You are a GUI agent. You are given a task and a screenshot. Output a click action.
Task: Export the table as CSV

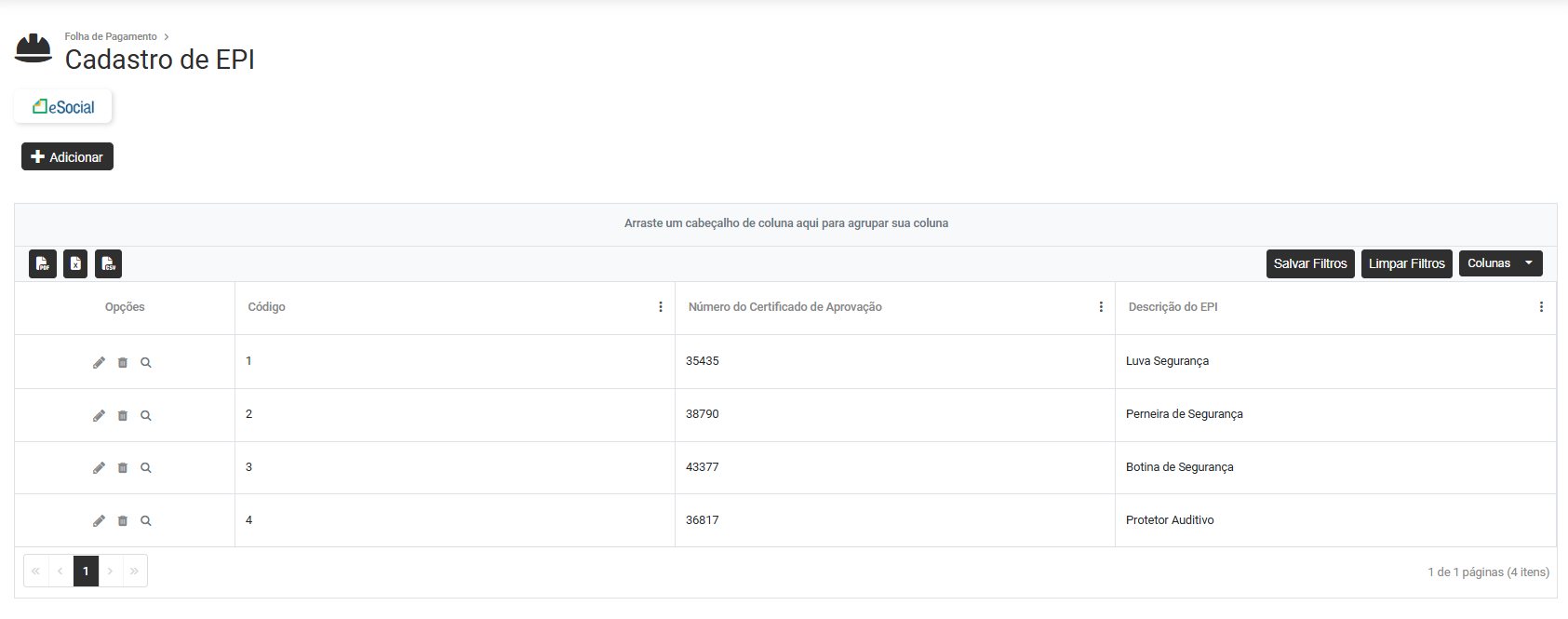(109, 264)
